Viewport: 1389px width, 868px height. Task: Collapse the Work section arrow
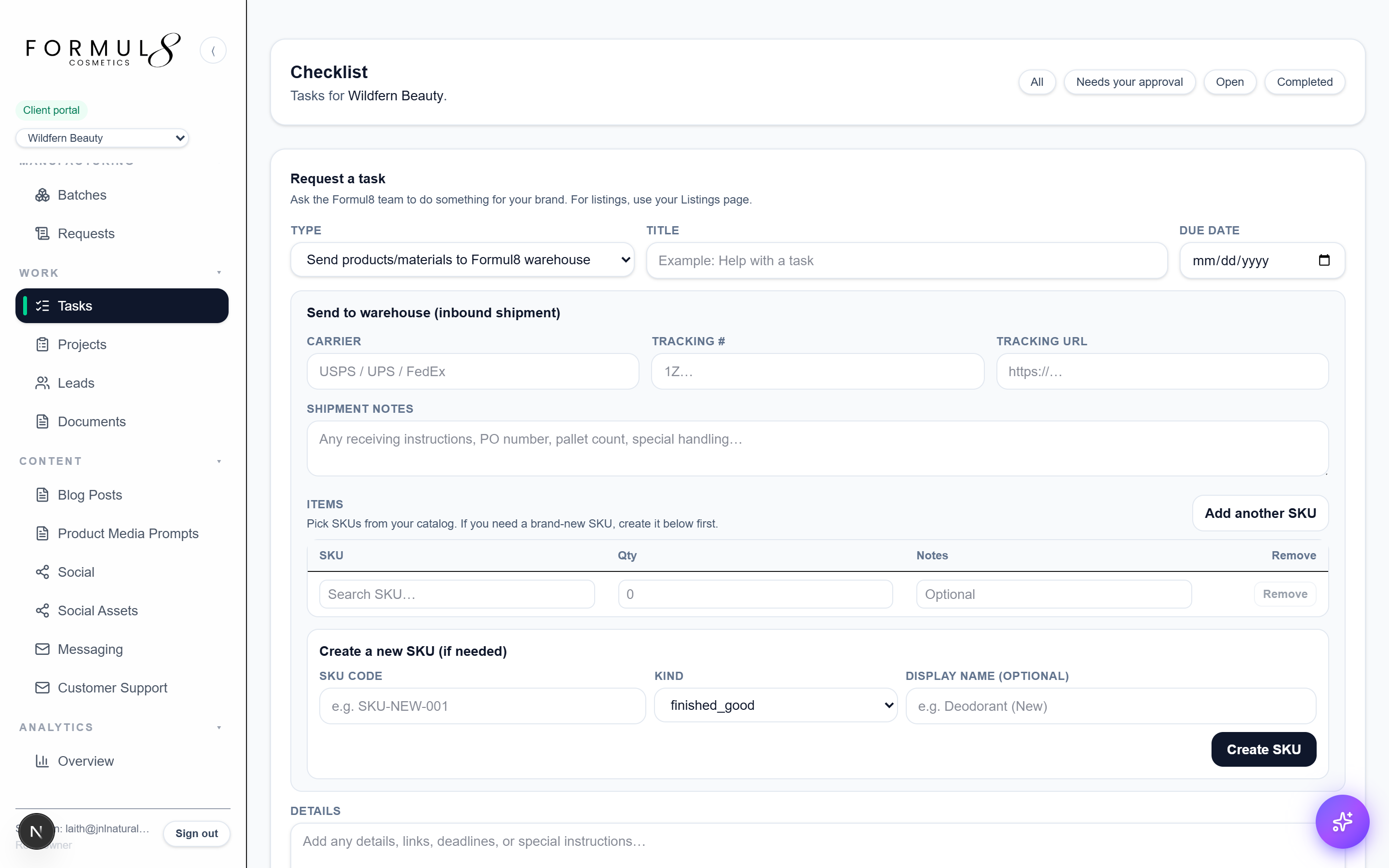tap(219, 272)
